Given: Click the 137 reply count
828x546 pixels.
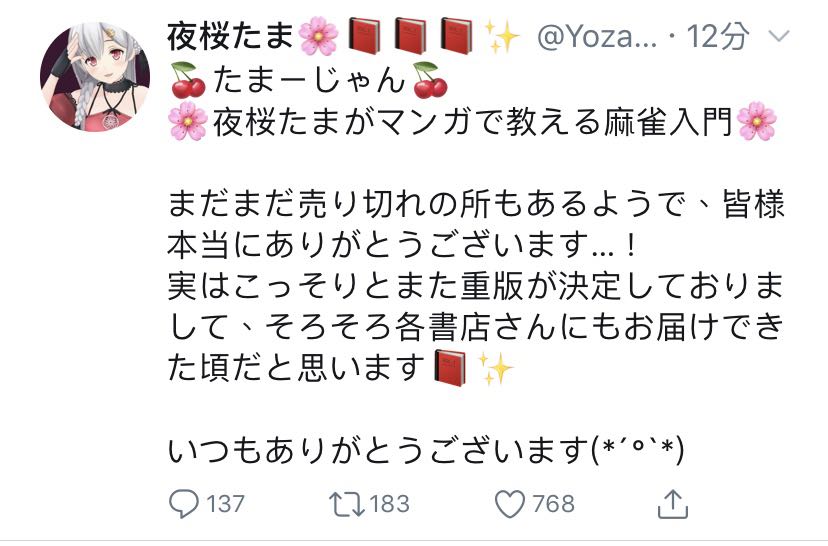Looking at the screenshot, I should click(225, 504).
